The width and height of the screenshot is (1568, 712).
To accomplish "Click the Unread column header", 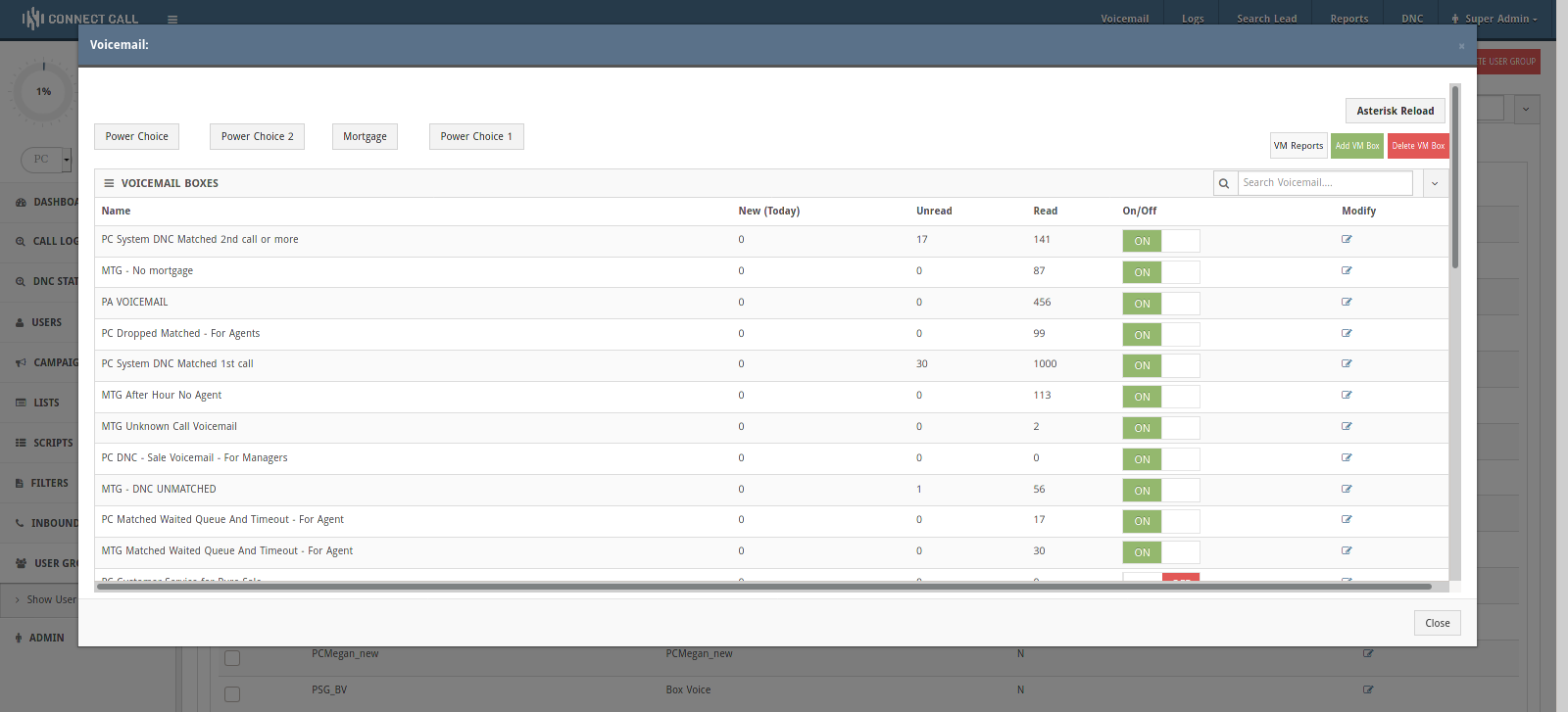I will pyautogui.click(x=934, y=211).
